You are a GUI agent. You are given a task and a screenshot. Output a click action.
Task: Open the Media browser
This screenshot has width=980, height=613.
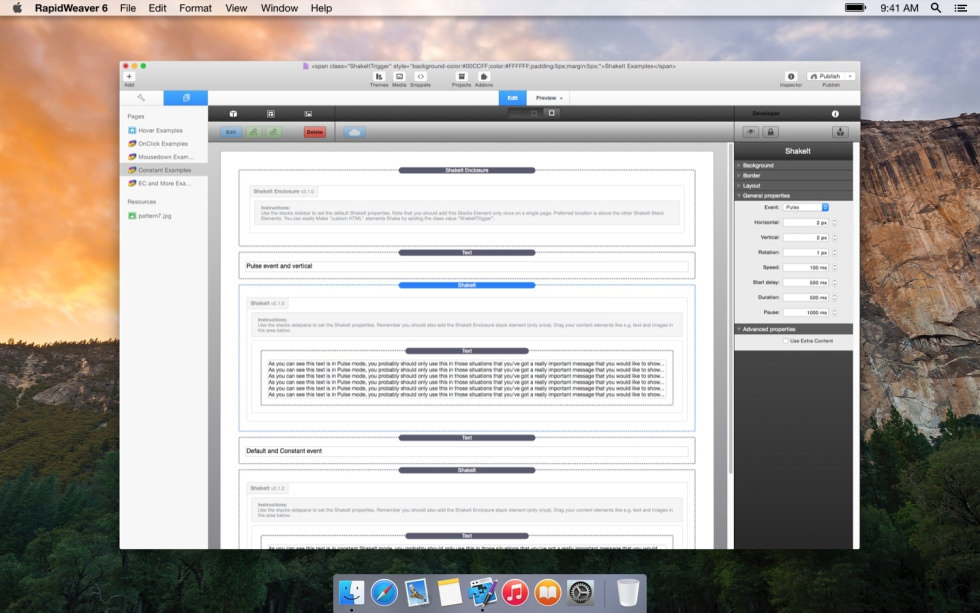pos(399,76)
